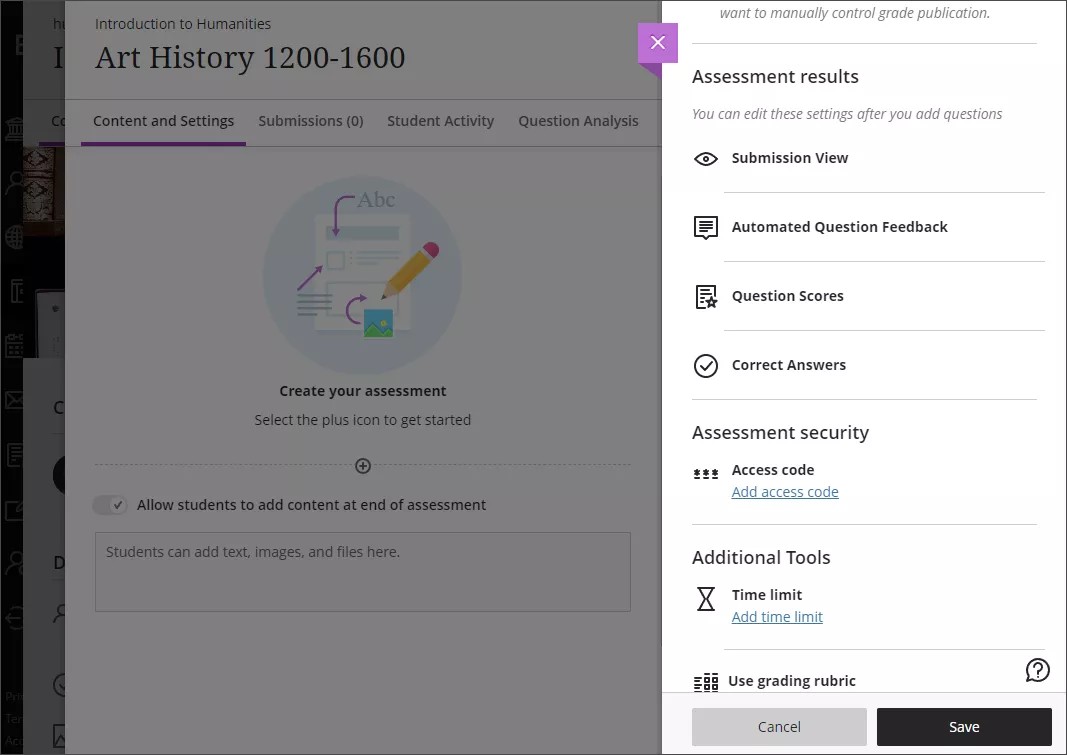Close the settings panel with the X

657,43
